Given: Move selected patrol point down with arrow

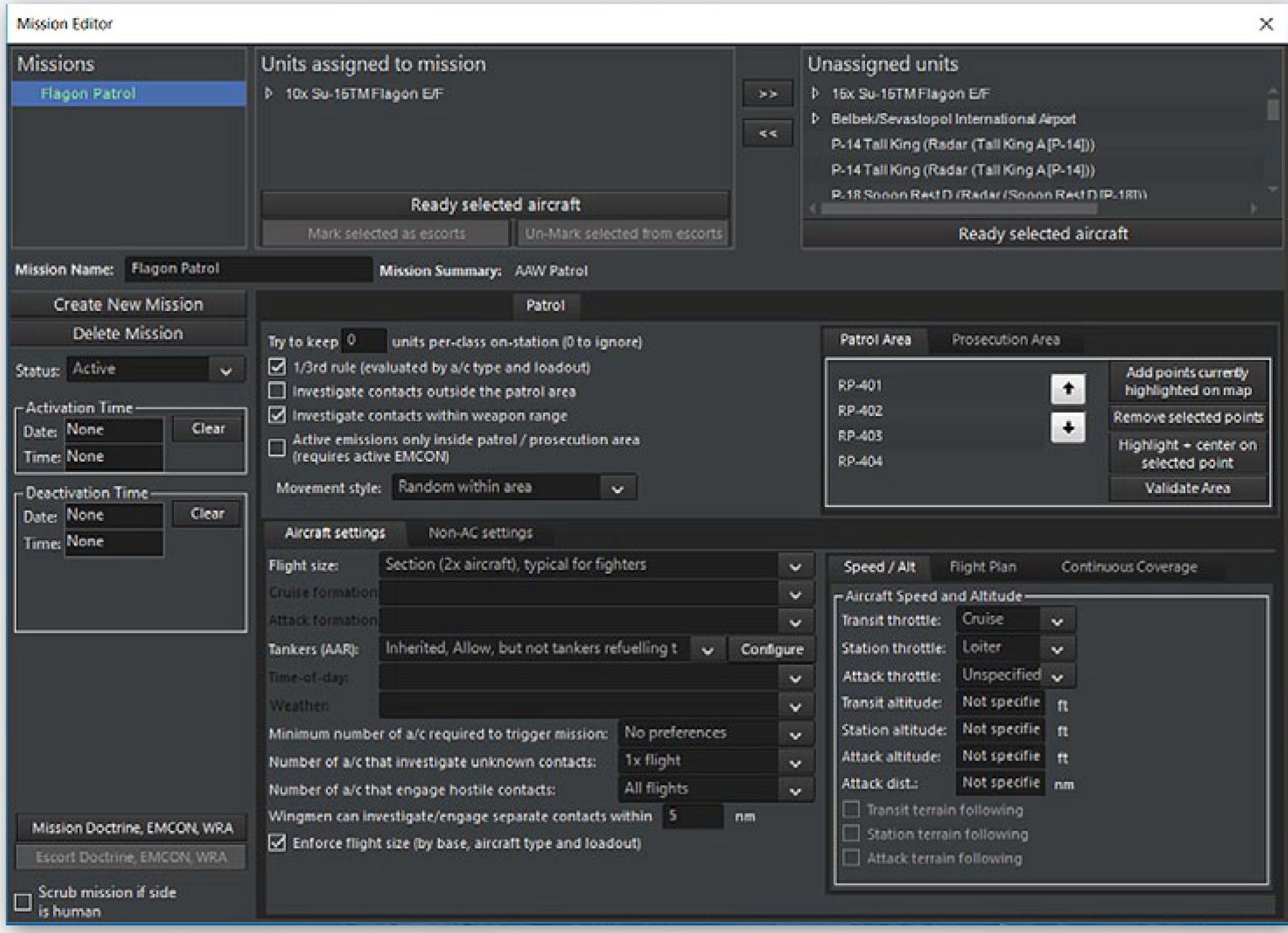Looking at the screenshot, I should pos(1067,428).
